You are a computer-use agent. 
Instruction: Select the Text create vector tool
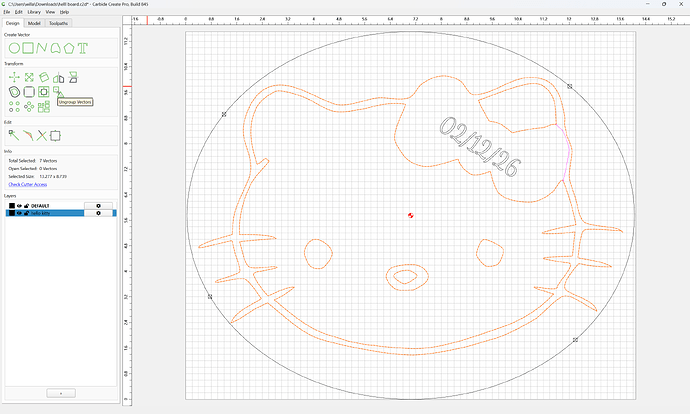[83, 48]
